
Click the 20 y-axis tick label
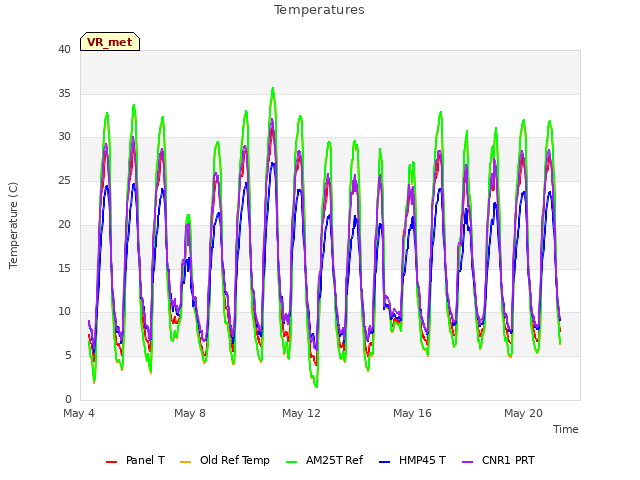(x=64, y=224)
